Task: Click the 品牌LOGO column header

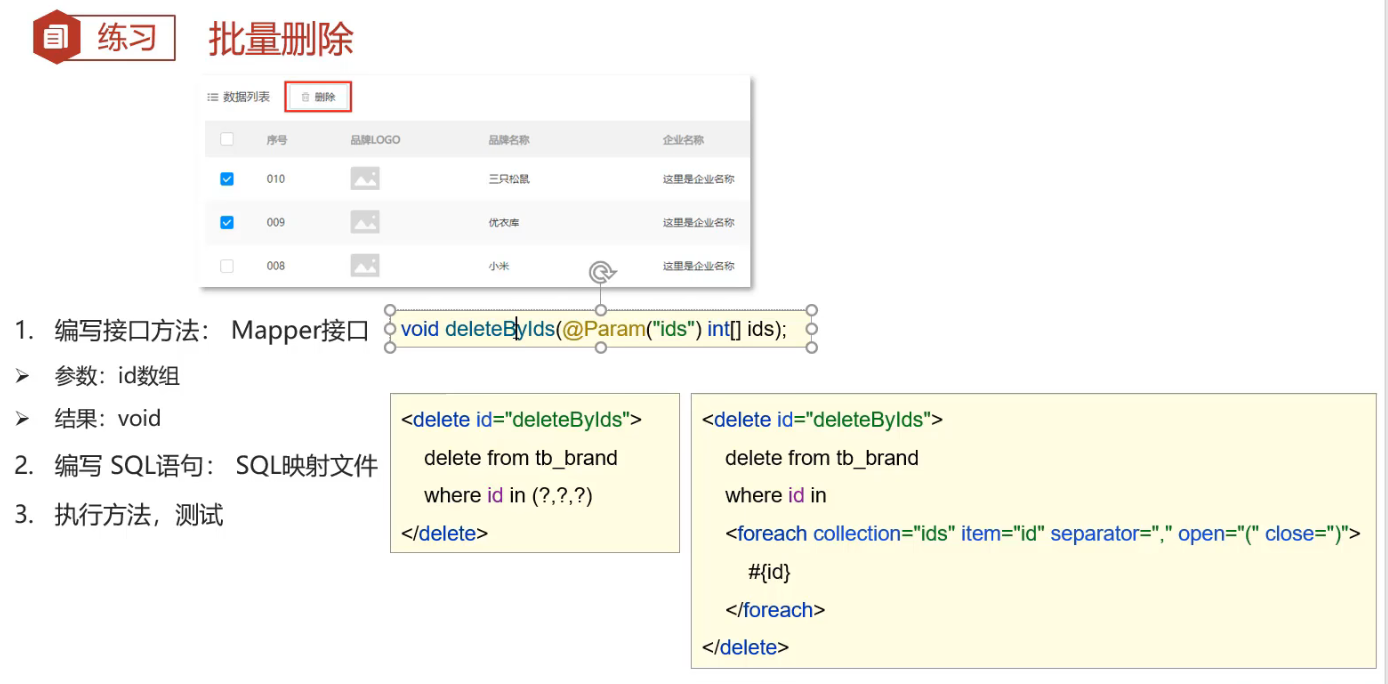Action: point(375,140)
